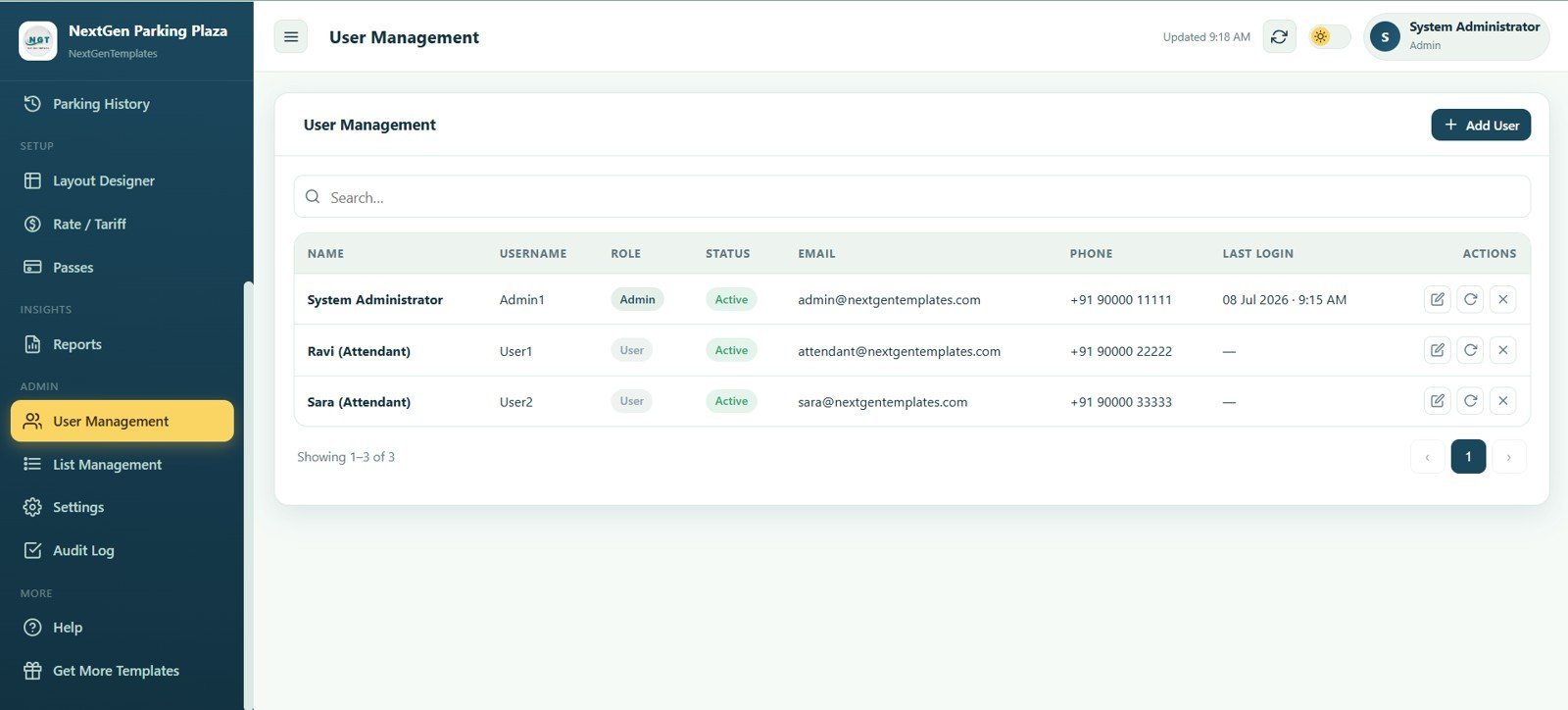Toggle the hamburger sidebar menu button
This screenshot has width=1568, height=710.
click(291, 37)
